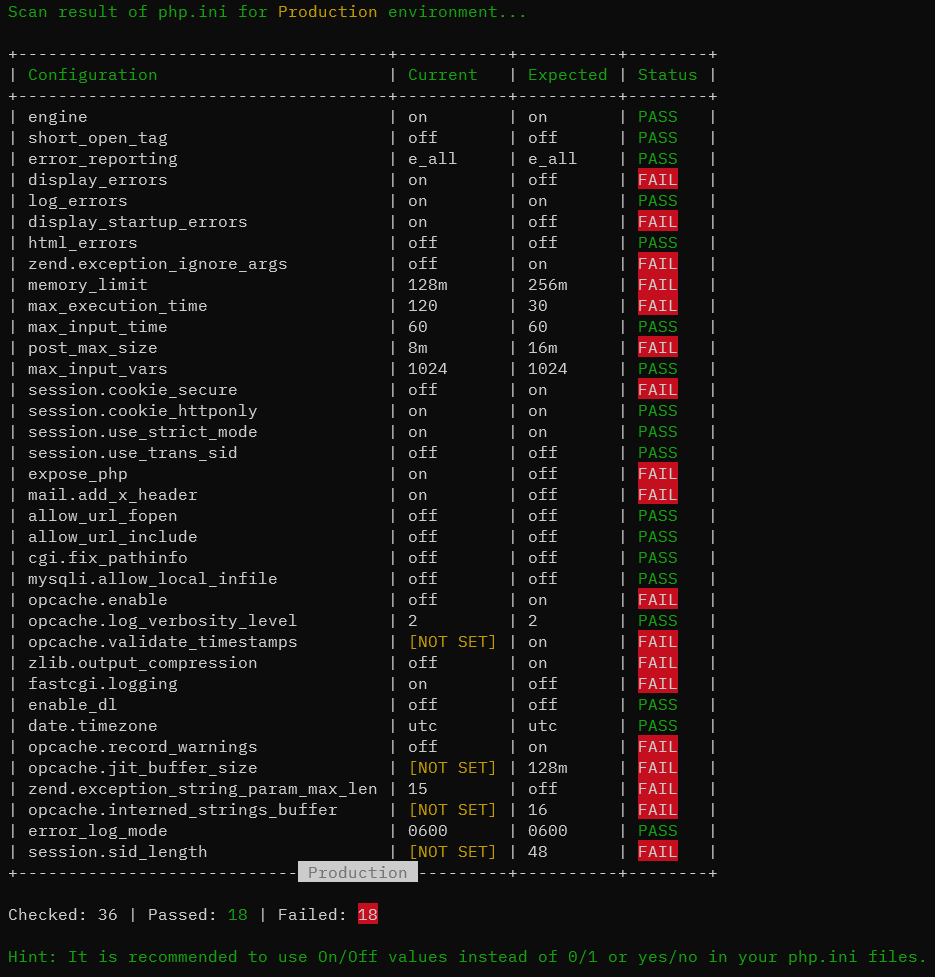Click Production in the title line

pyautogui.click(x=327, y=12)
